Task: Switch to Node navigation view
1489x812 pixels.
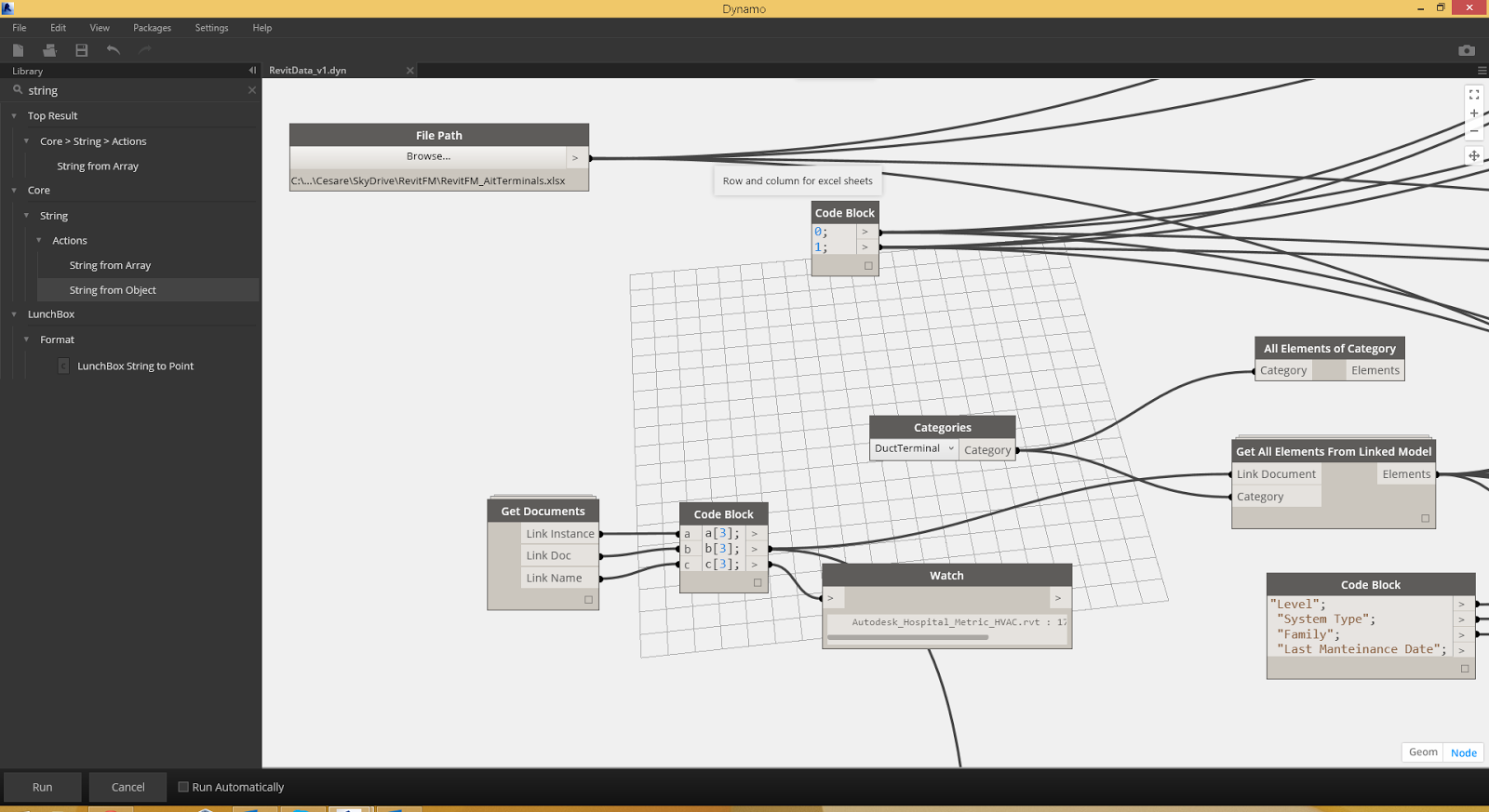Action: 1463,752
